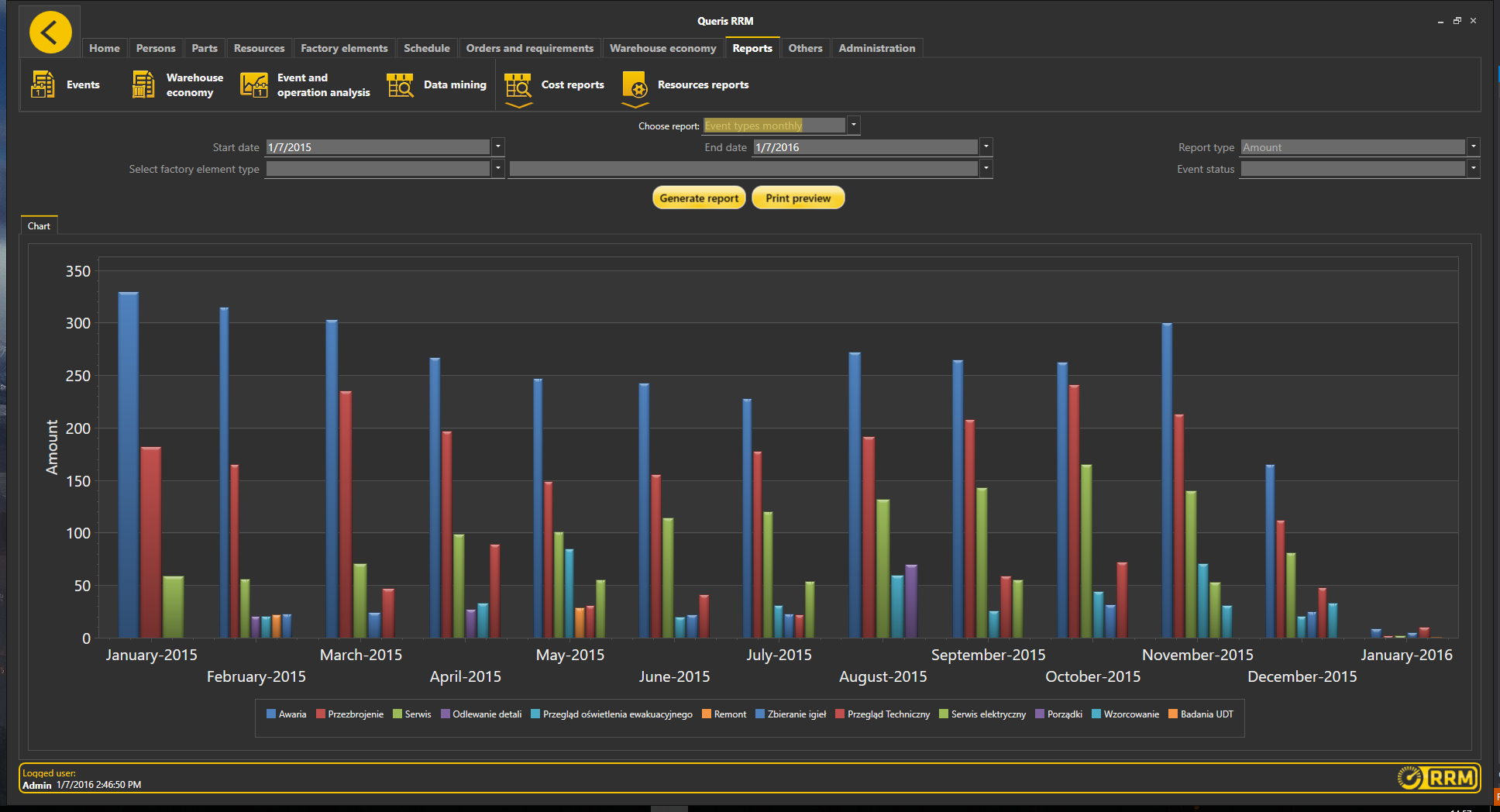Expand the Report type dropdown showing Amount
This screenshot has height=812, width=1500.
coord(1472,146)
